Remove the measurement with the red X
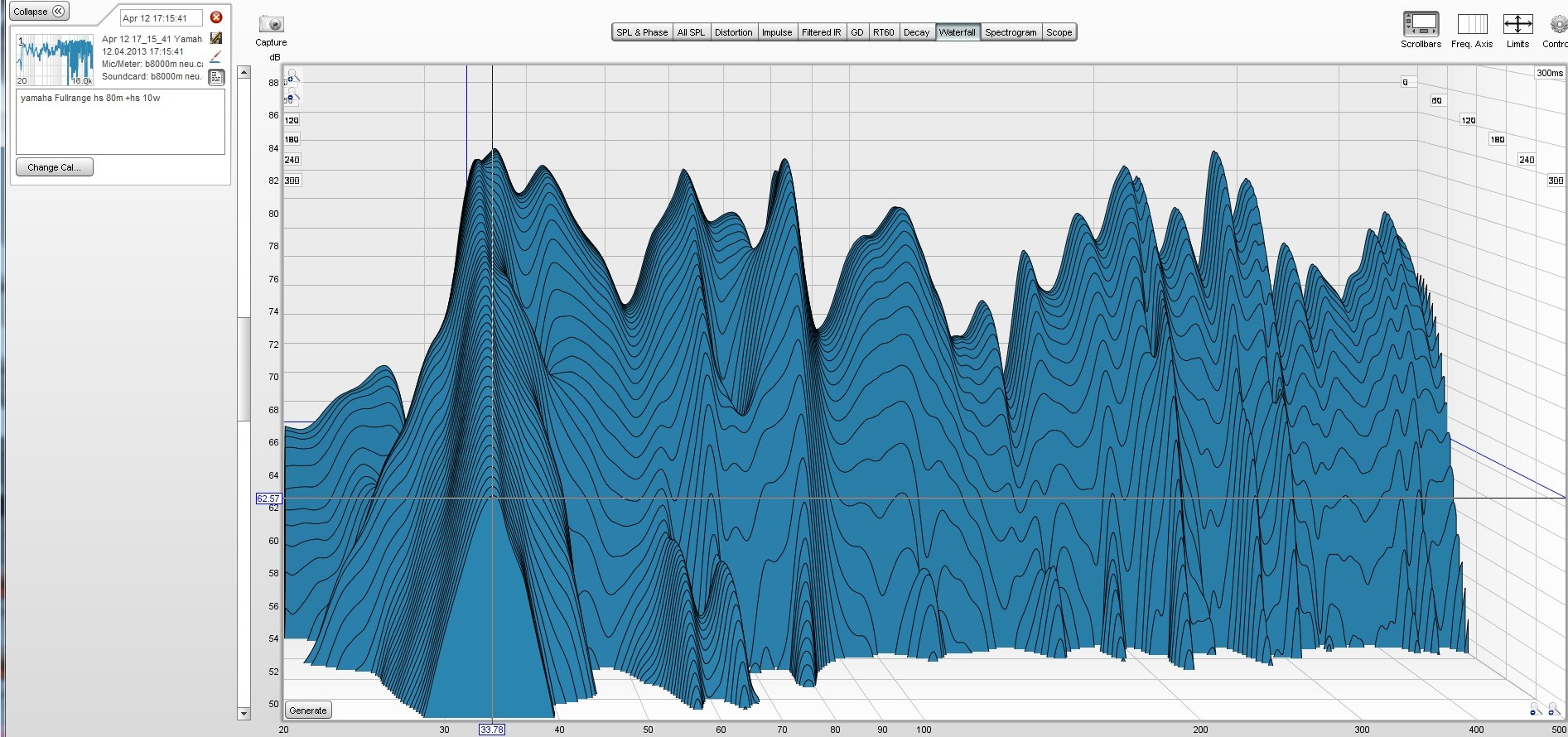The image size is (1568, 737). 216,17
